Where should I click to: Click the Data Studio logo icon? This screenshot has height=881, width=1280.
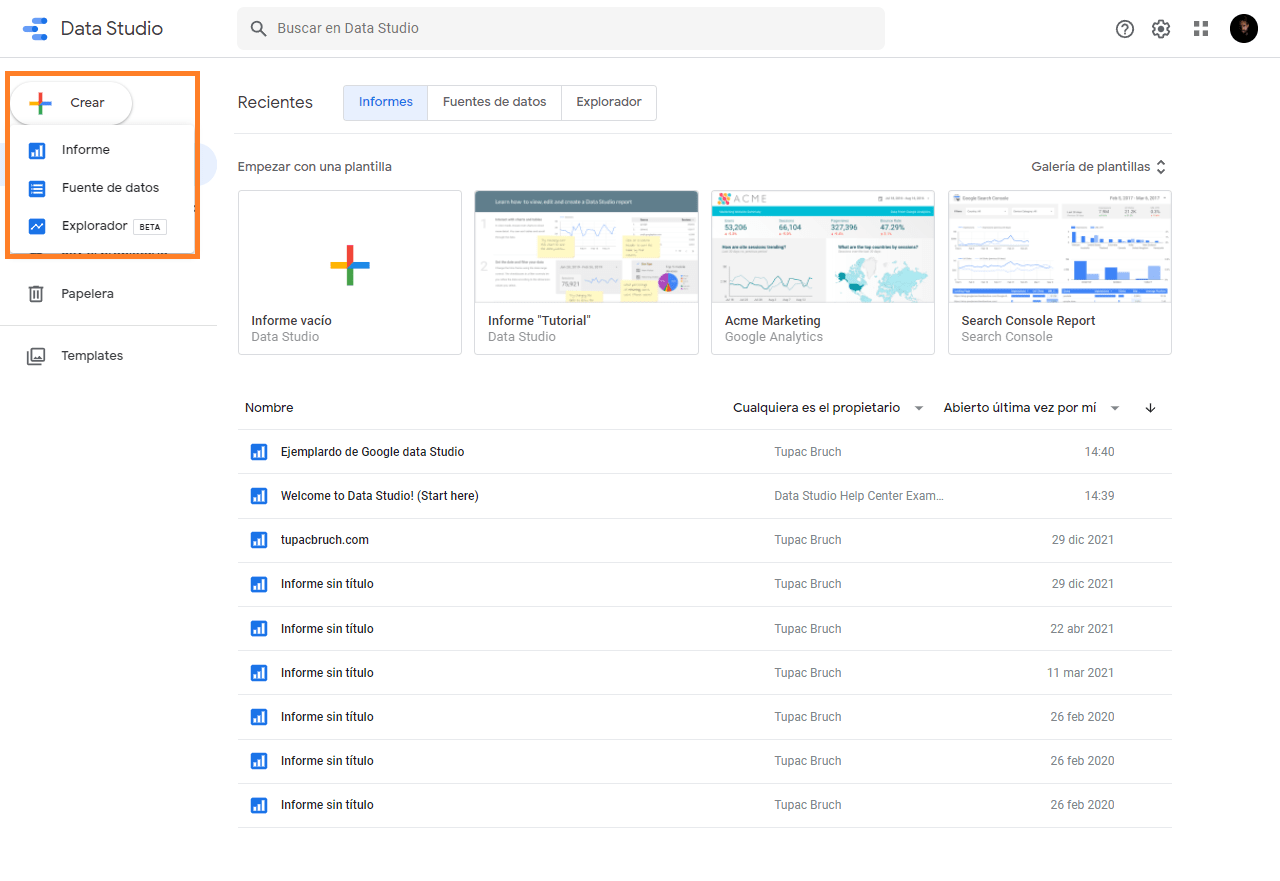[35, 28]
